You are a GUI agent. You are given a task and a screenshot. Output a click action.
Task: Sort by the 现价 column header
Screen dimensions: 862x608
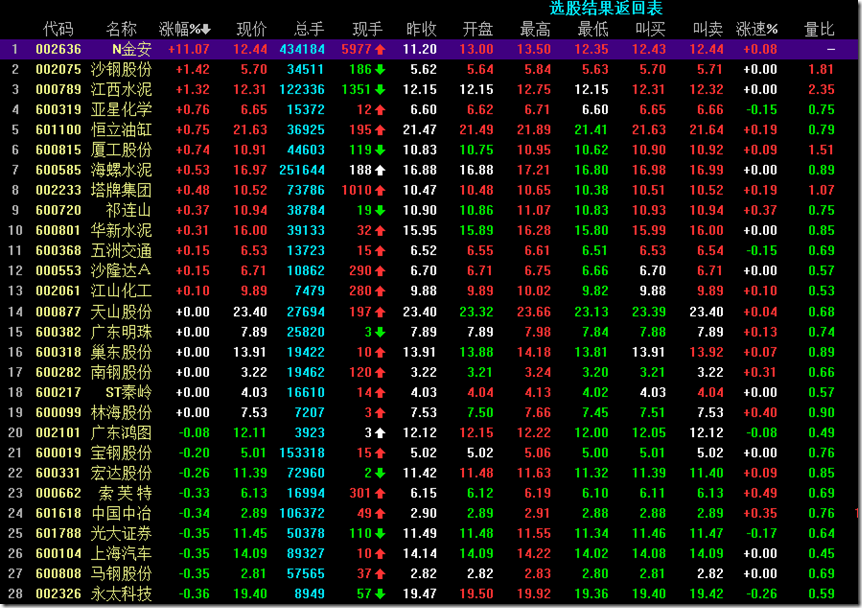252,29
